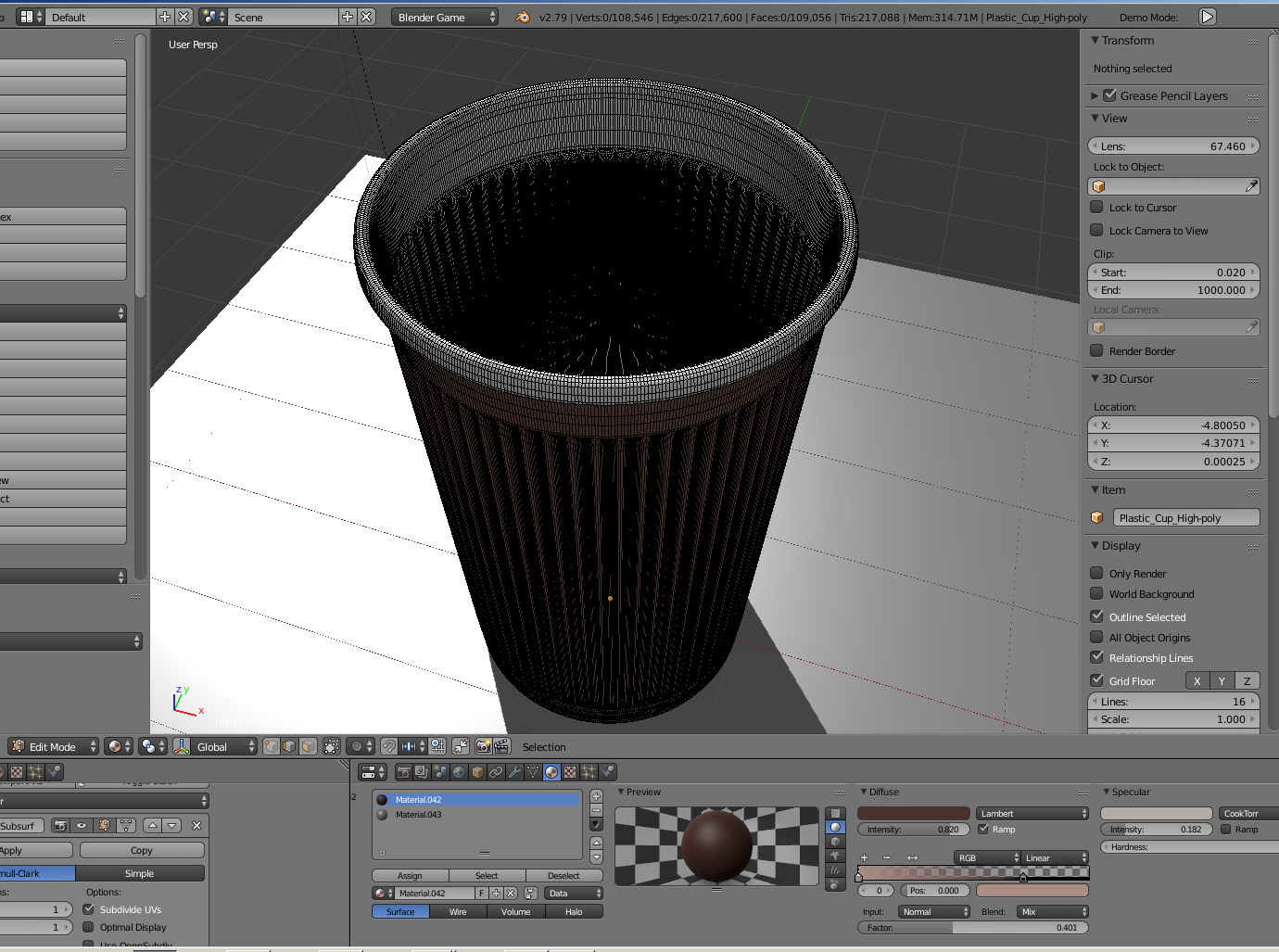This screenshot has height=952, width=1279.
Task: Disable the Outline Selected display option
Action: (1097, 616)
